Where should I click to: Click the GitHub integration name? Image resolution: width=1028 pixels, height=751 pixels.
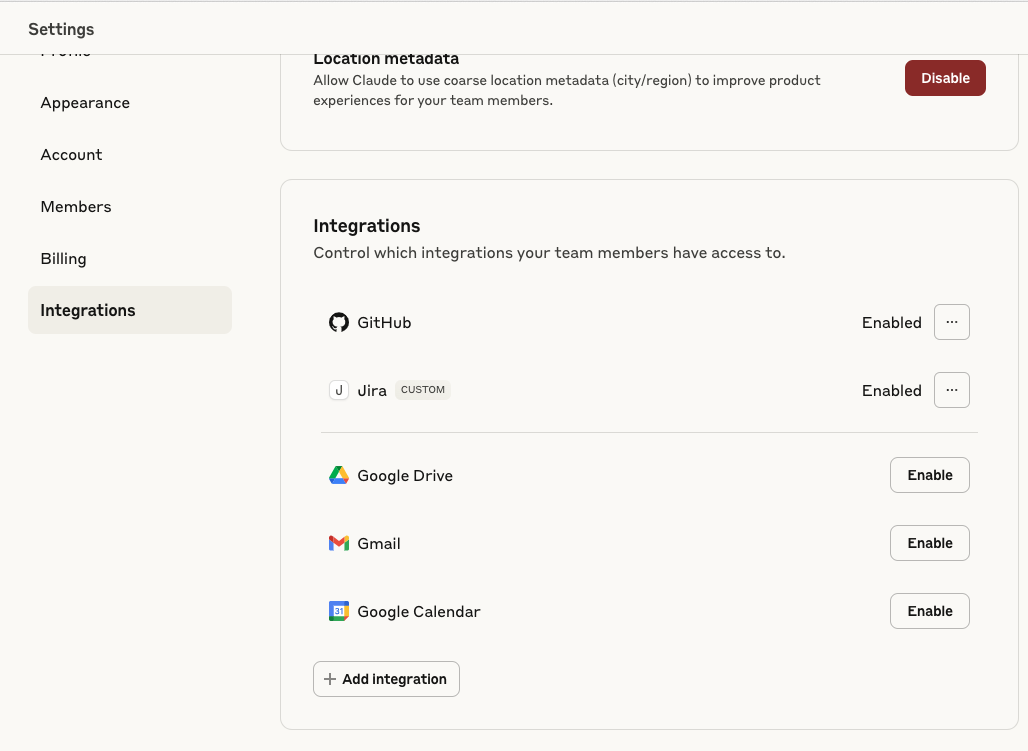384,323
